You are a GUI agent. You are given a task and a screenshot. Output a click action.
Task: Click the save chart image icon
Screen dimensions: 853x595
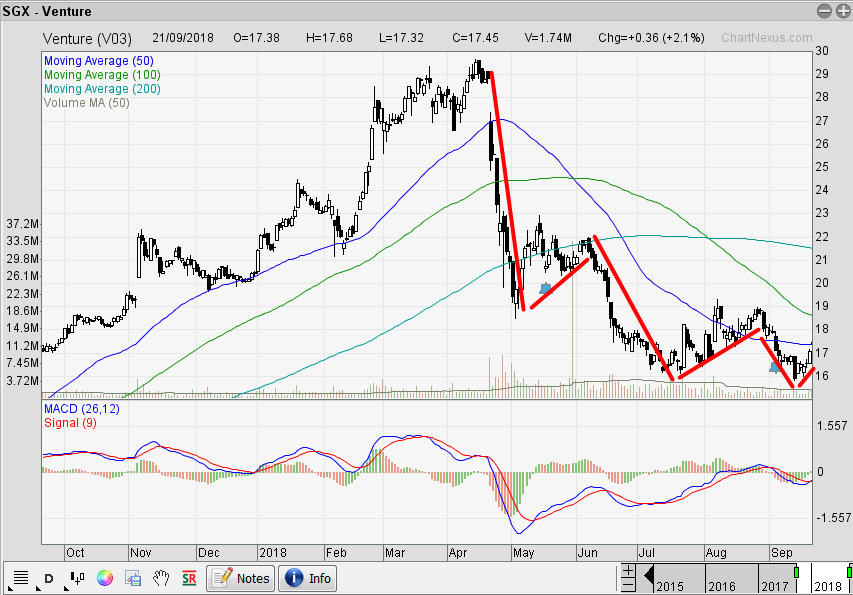pyautogui.click(x=133, y=578)
